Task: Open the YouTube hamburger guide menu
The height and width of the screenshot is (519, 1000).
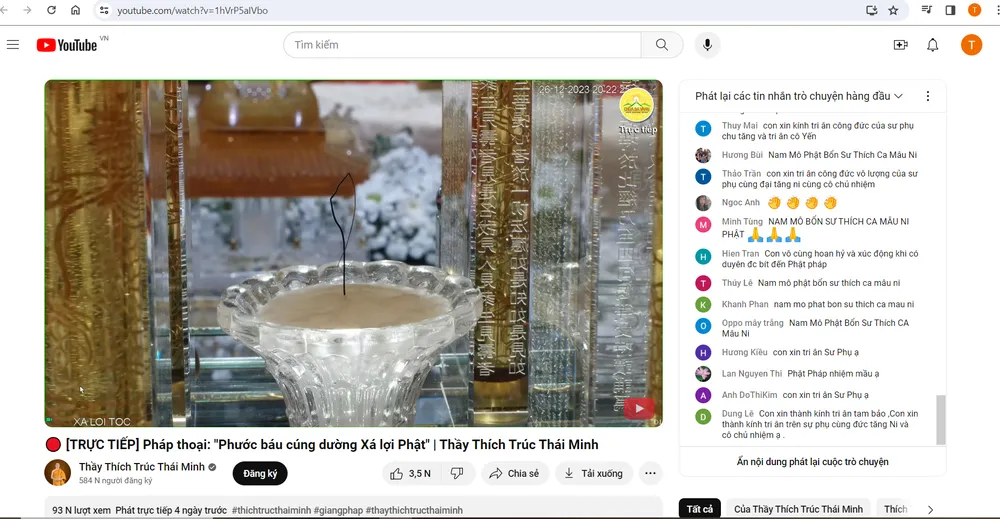Action: tap(13, 45)
